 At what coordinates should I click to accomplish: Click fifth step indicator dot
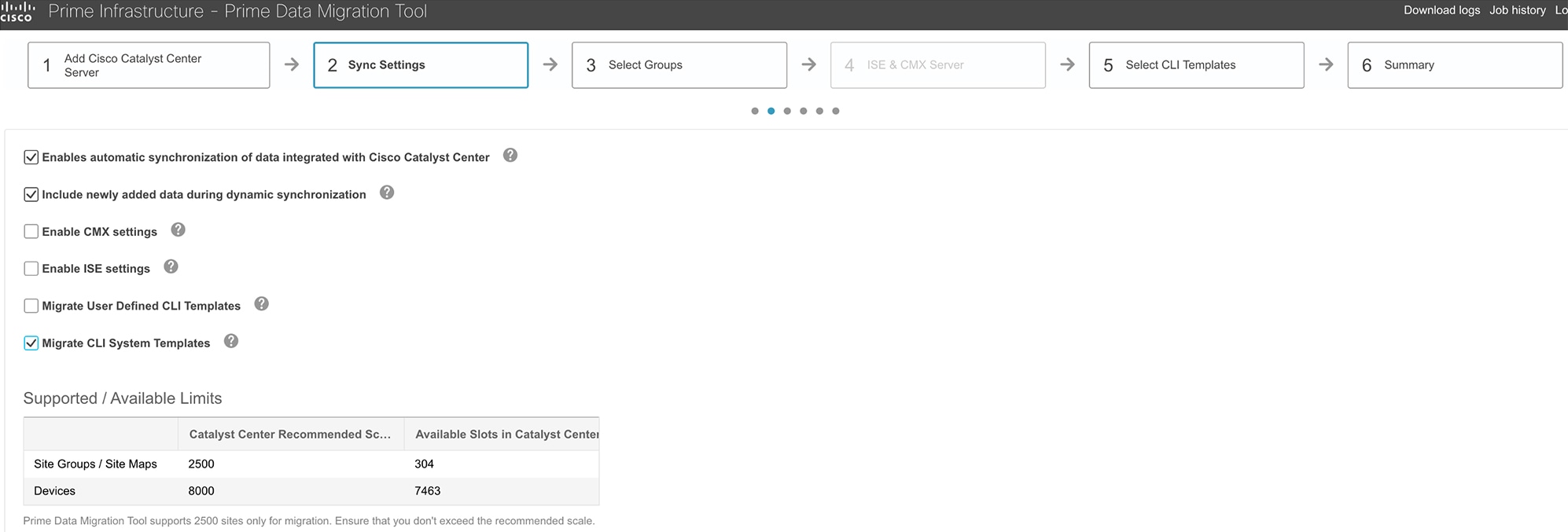pyautogui.click(x=819, y=111)
